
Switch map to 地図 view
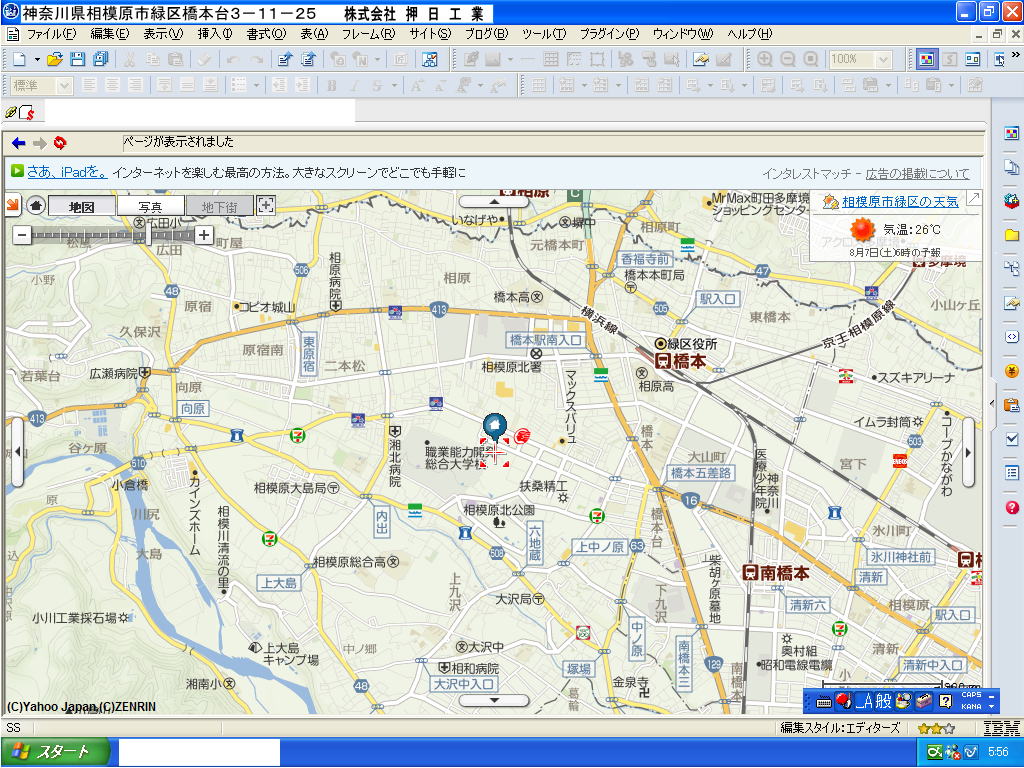coord(82,206)
